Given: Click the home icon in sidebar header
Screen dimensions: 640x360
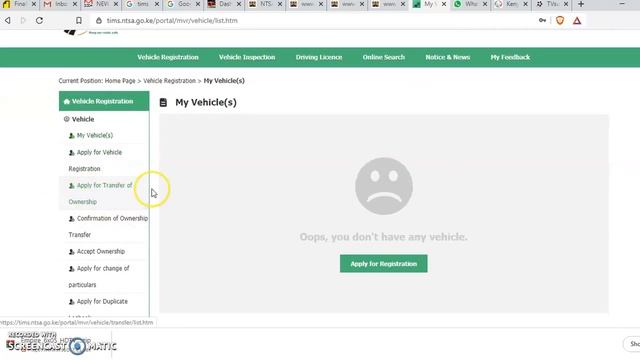Looking at the screenshot, I should click(67, 101).
